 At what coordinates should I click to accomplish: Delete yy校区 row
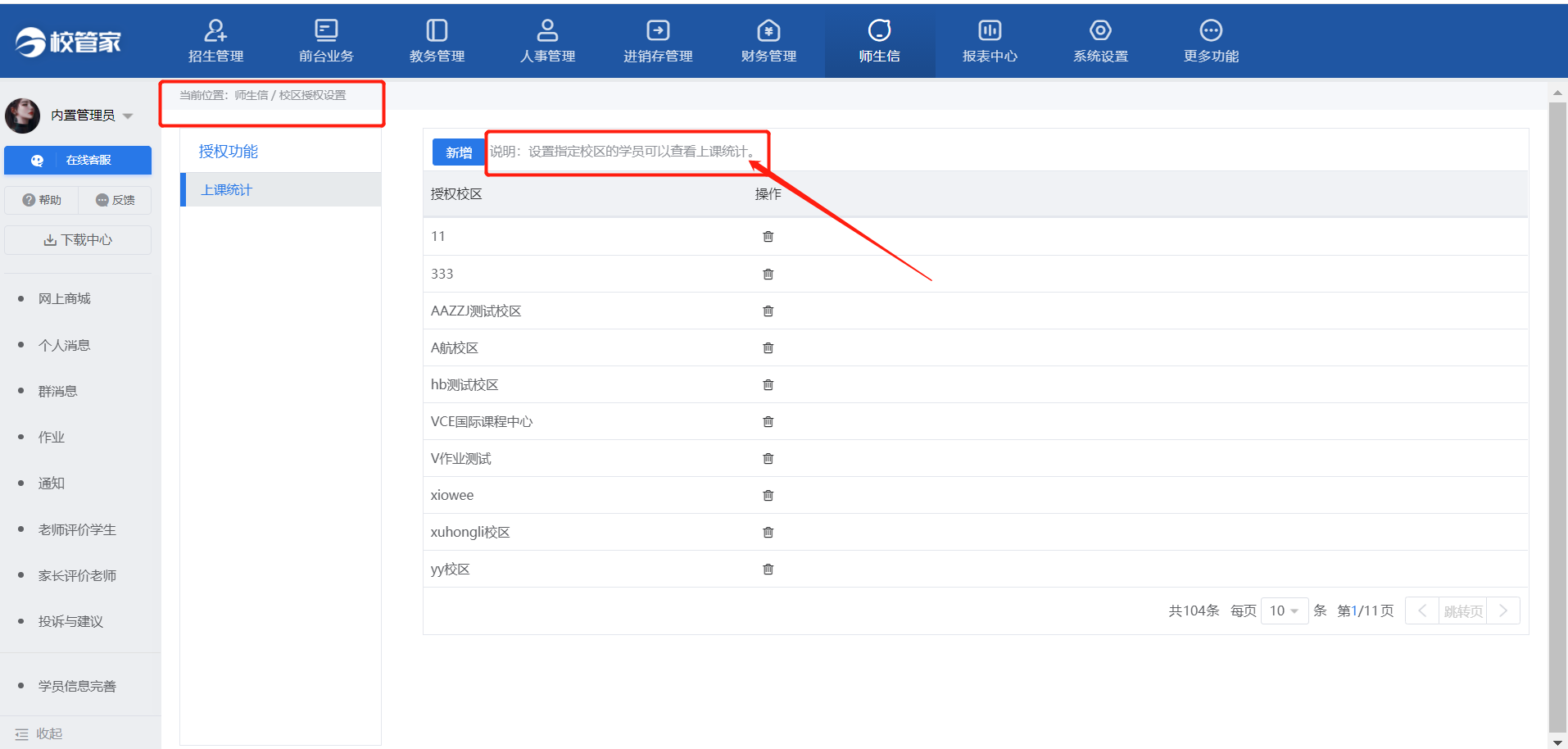tap(768, 569)
